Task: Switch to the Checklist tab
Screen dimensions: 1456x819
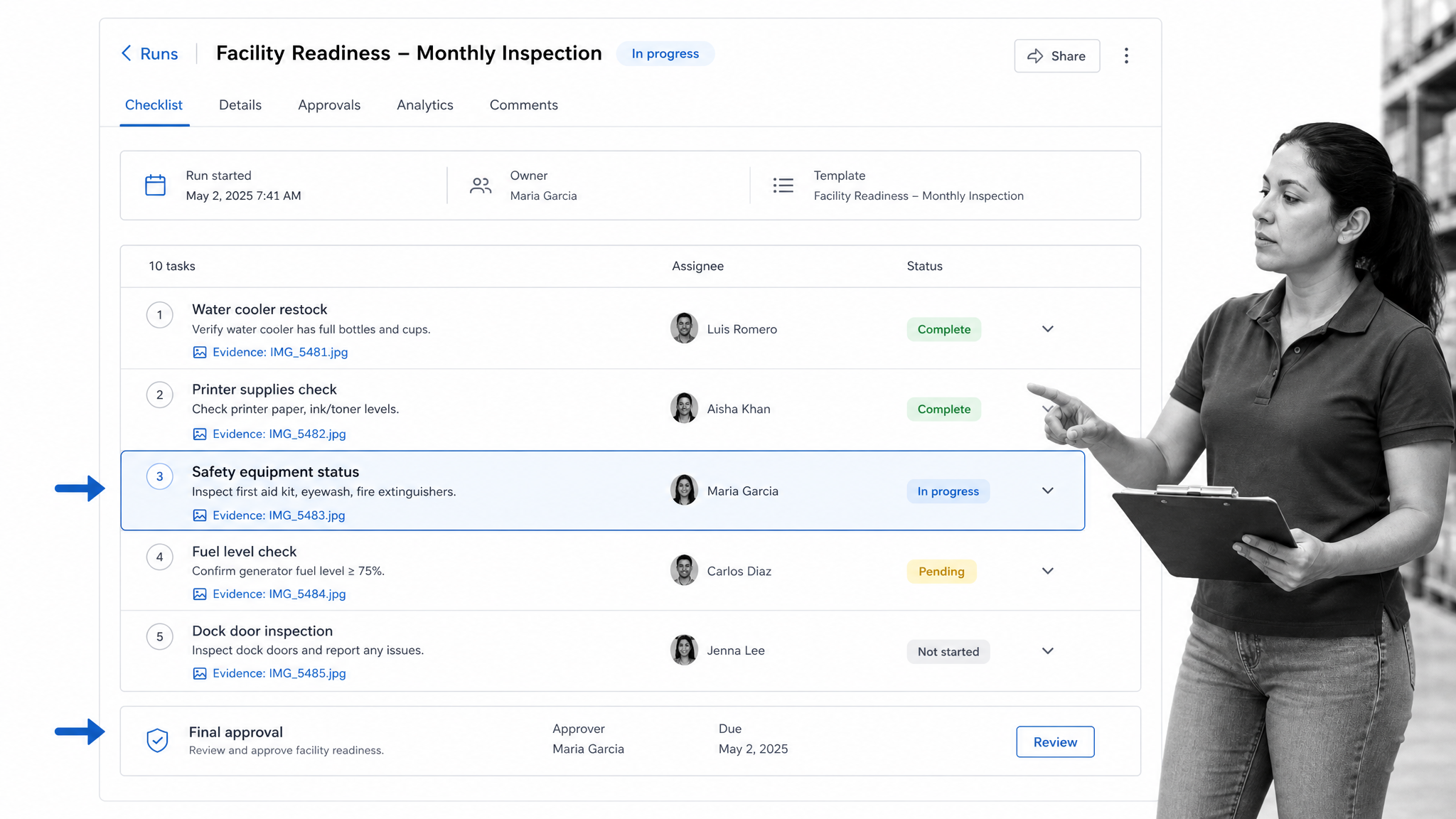Action: click(x=154, y=105)
